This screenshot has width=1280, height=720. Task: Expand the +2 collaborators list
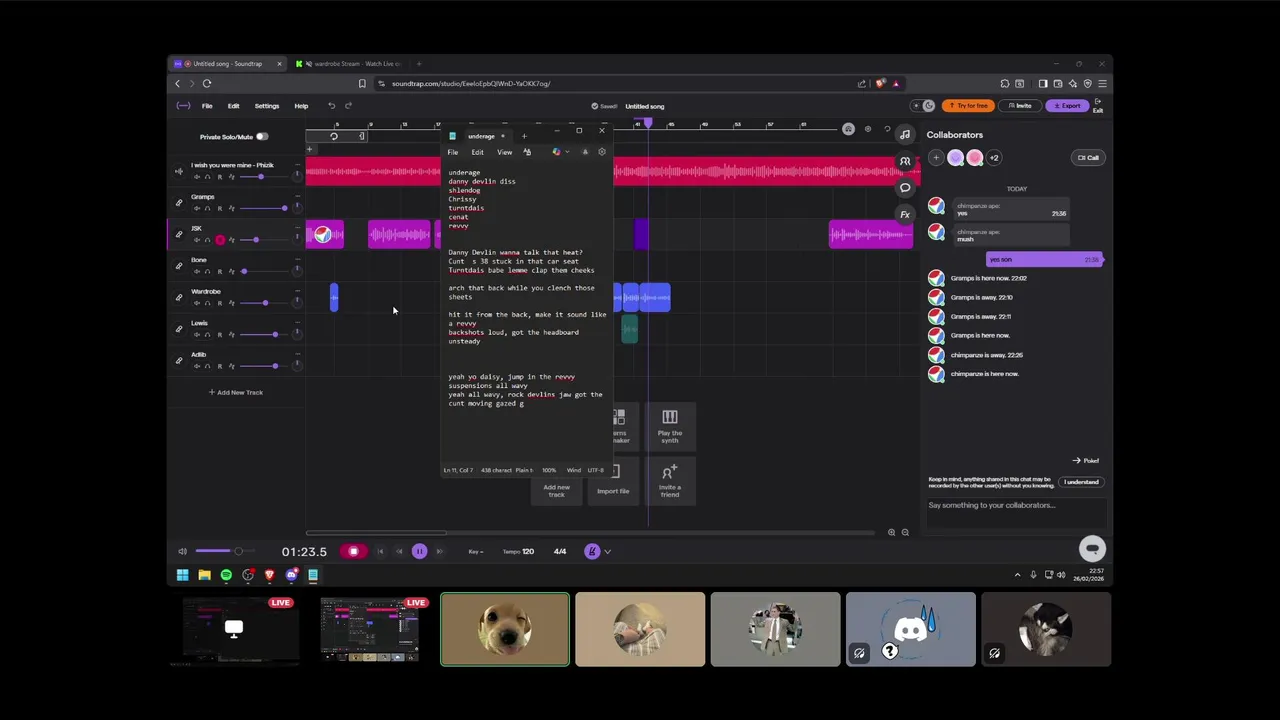(994, 157)
